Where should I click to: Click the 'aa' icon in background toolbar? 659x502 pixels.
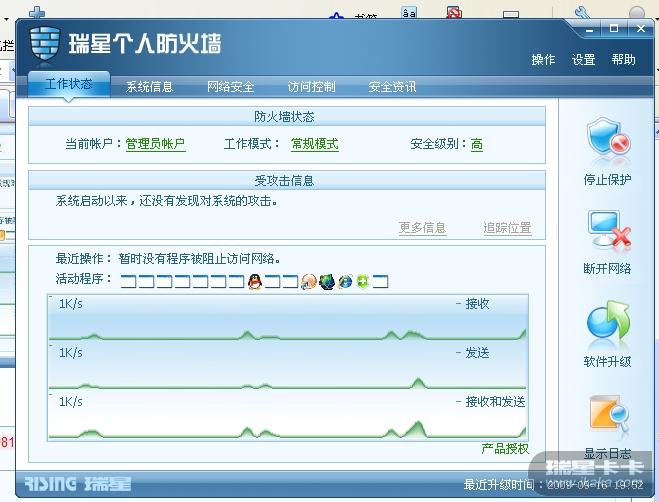(x=409, y=12)
